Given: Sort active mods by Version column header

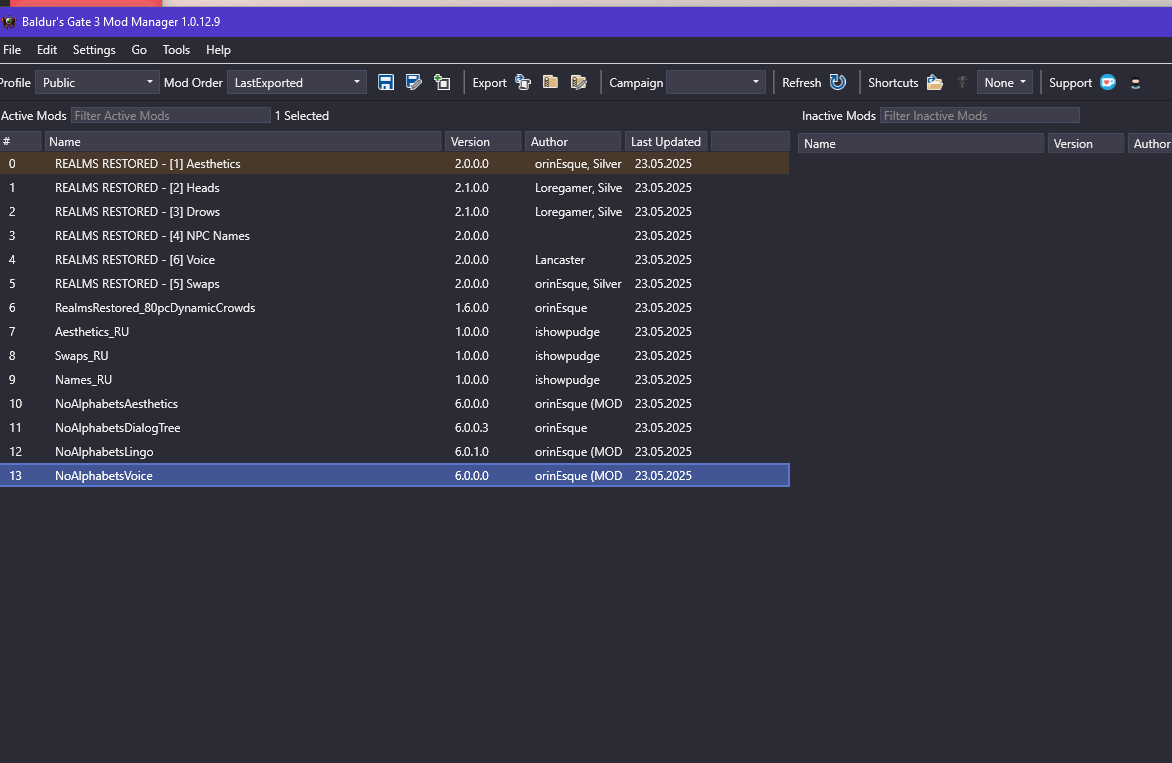Looking at the screenshot, I should [x=483, y=141].
